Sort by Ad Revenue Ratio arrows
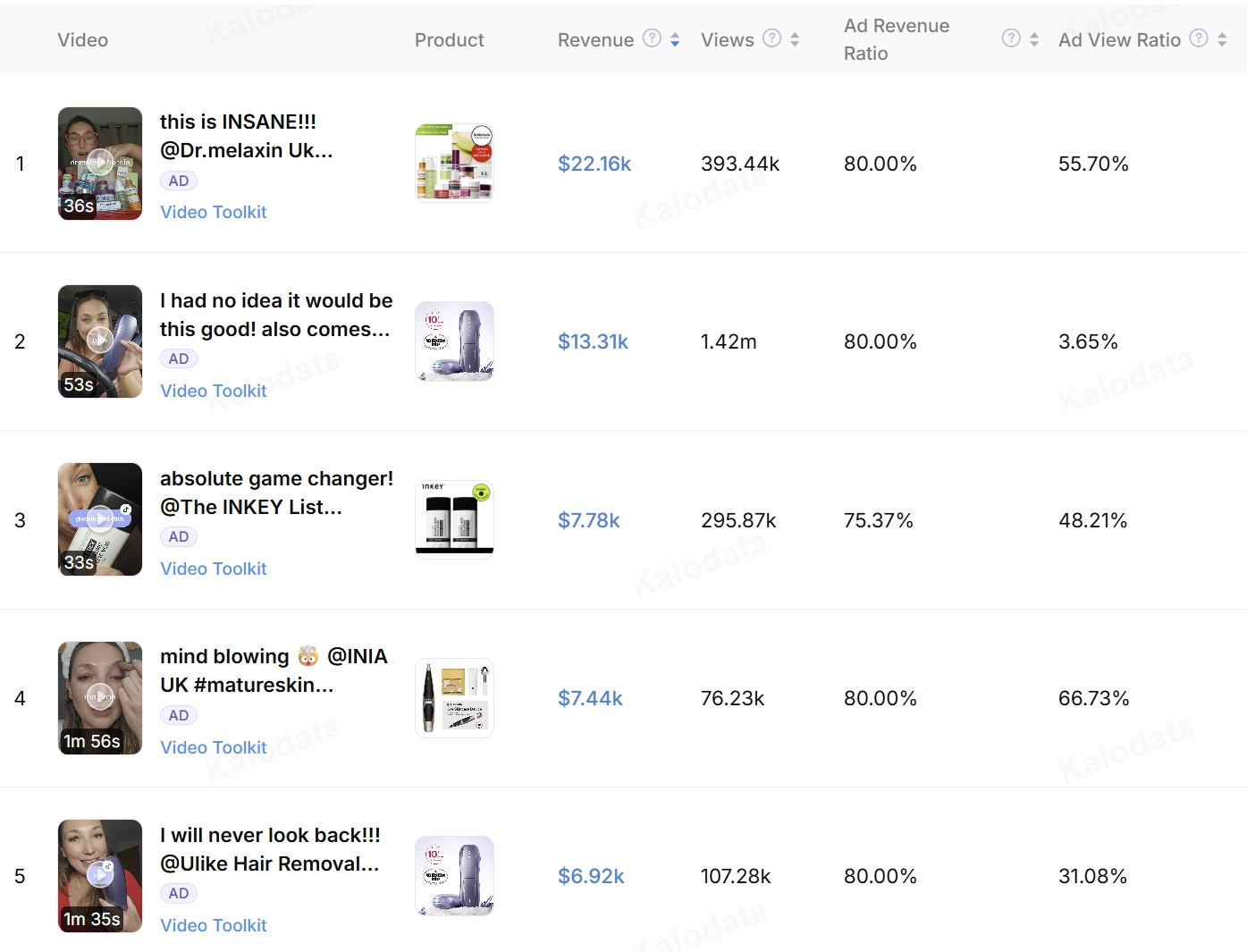This screenshot has width=1247, height=952. [1034, 39]
